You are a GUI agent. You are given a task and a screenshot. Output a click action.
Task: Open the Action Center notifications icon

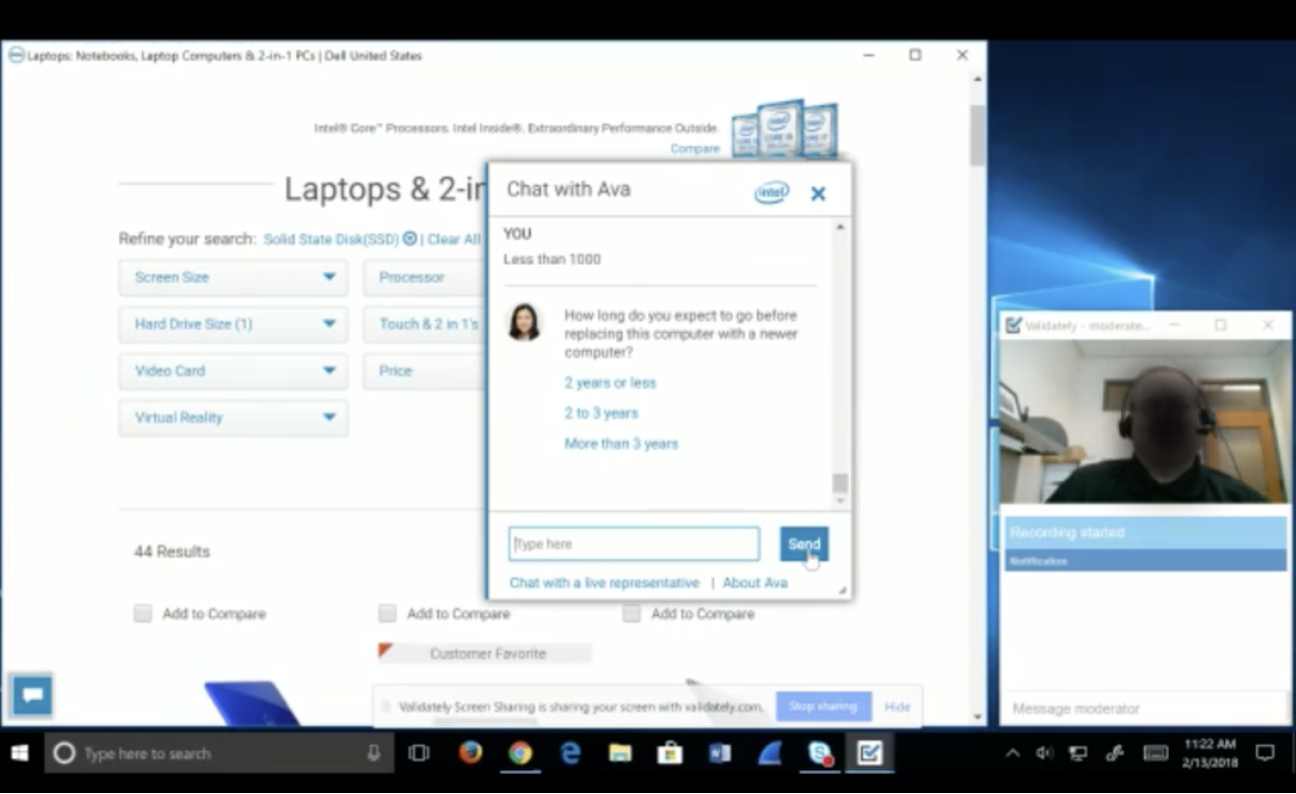coord(1265,753)
